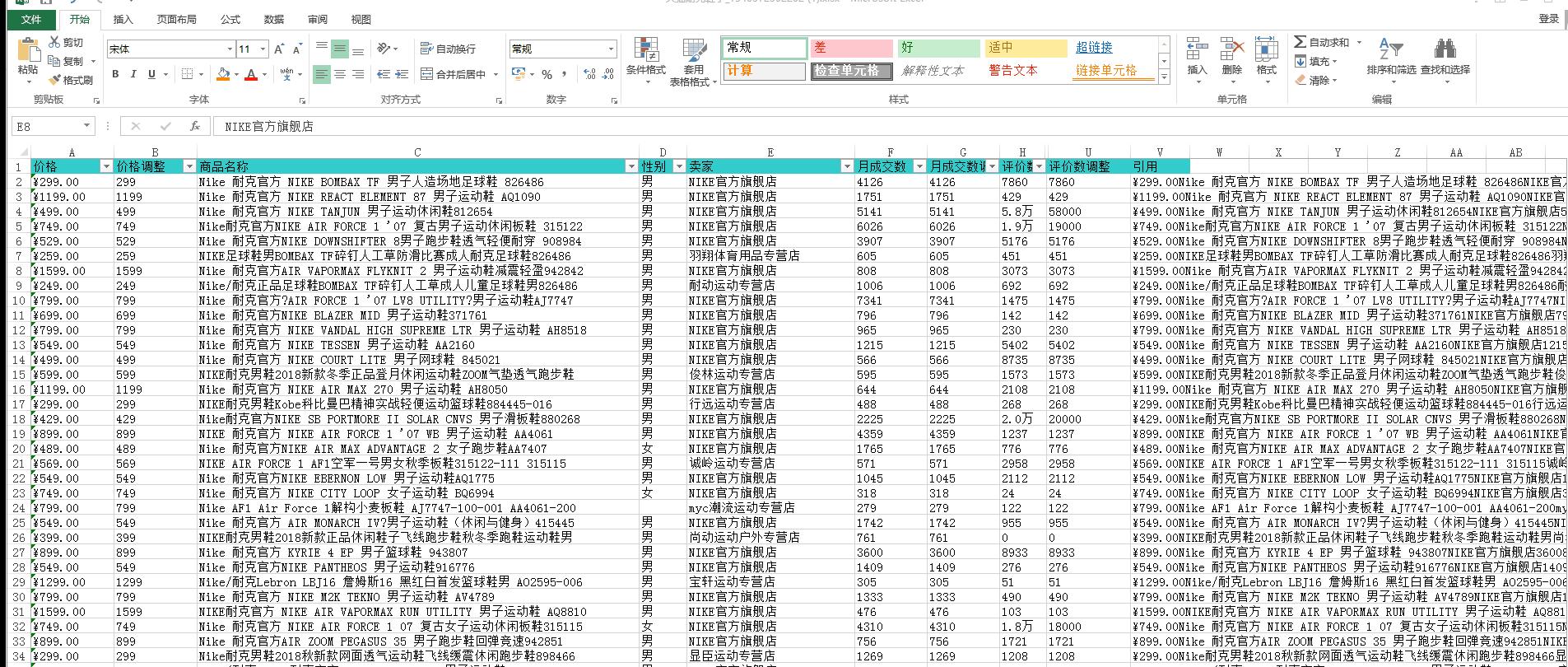Click the 登录 sign-in link

point(1548,19)
